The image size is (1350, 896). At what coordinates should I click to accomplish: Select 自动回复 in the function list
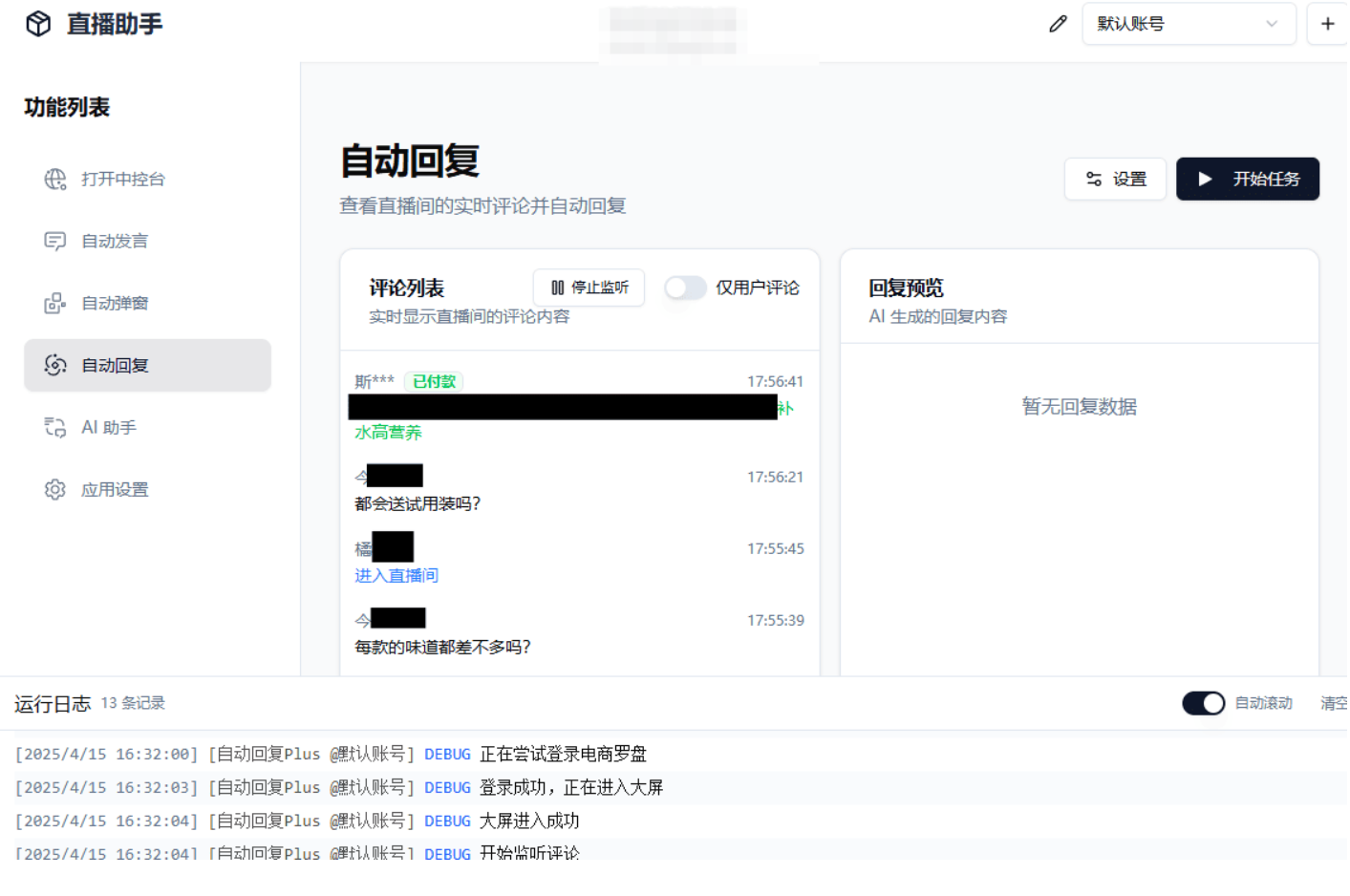pyautogui.click(x=147, y=366)
